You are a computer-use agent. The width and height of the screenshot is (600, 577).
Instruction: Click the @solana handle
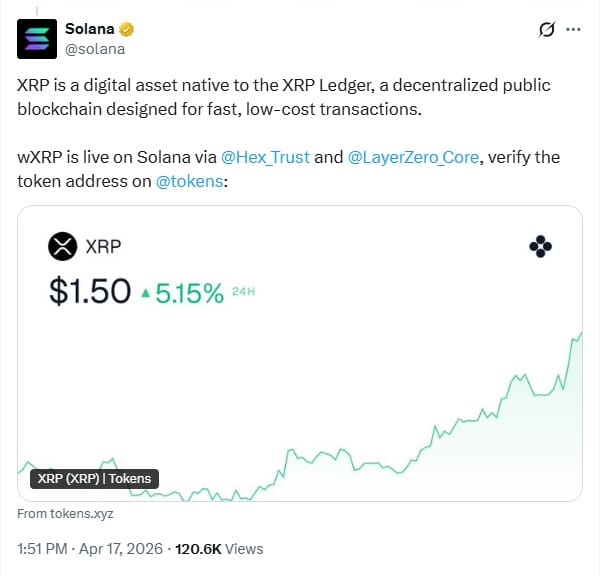tap(95, 48)
